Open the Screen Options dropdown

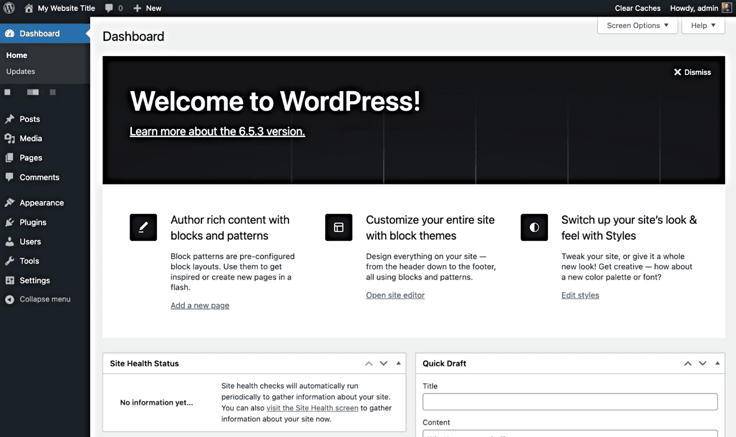click(x=637, y=25)
